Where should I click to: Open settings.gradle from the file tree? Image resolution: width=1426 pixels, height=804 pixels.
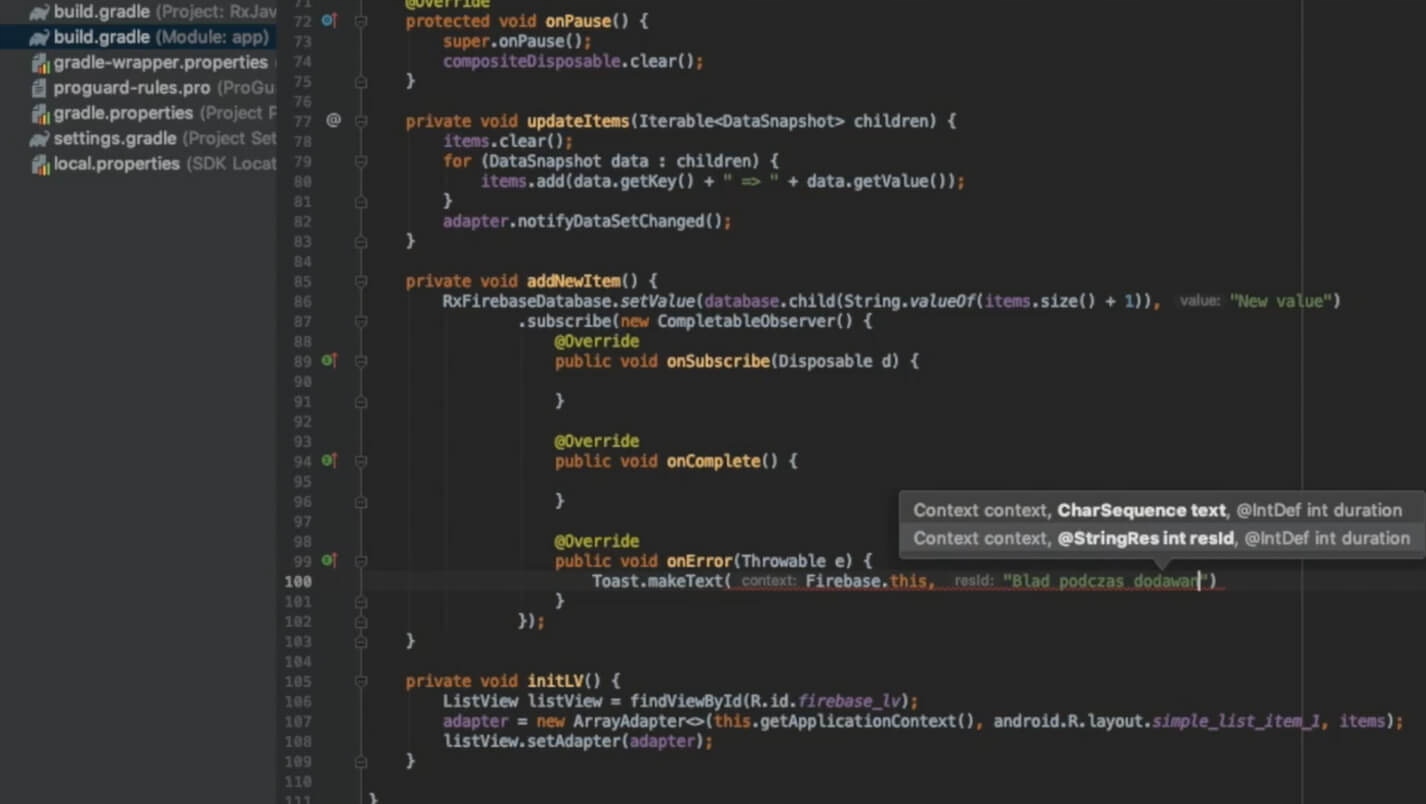[x=165, y=139]
